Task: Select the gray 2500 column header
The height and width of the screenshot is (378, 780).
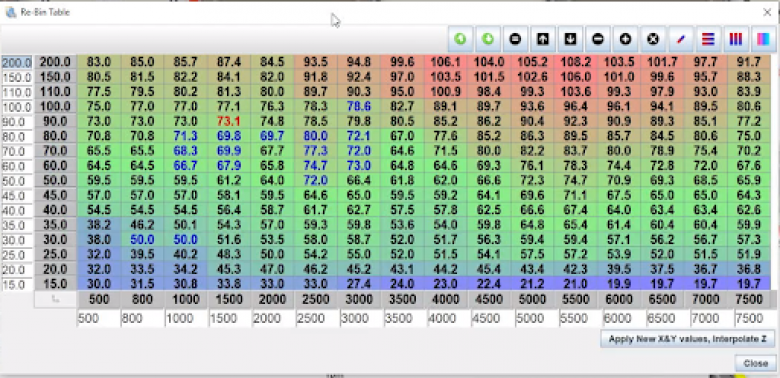Action: click(x=316, y=299)
